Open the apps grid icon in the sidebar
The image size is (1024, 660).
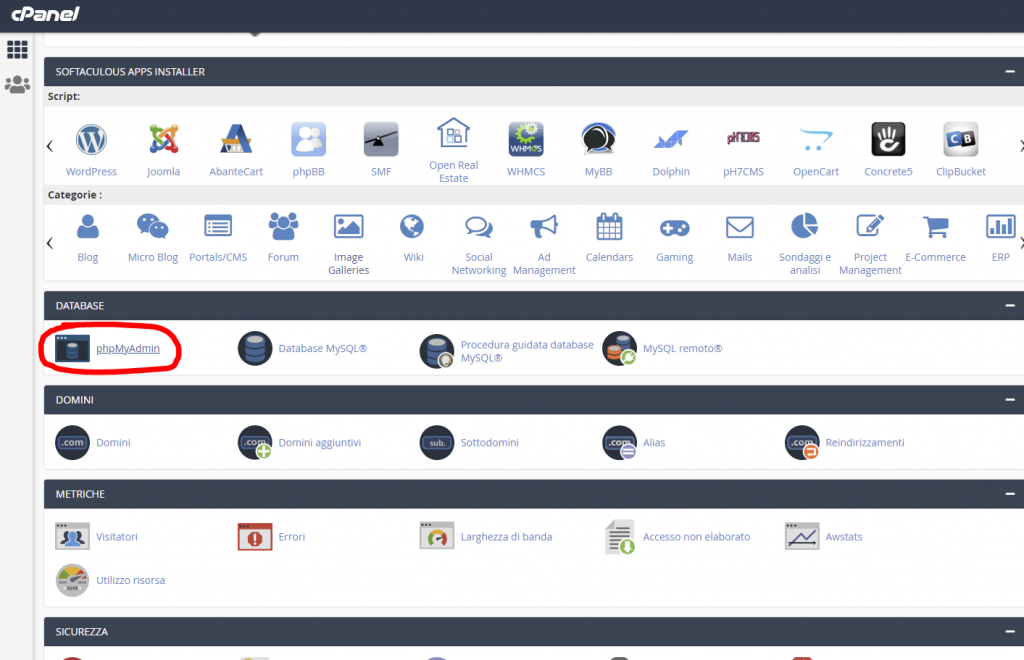pos(17,48)
